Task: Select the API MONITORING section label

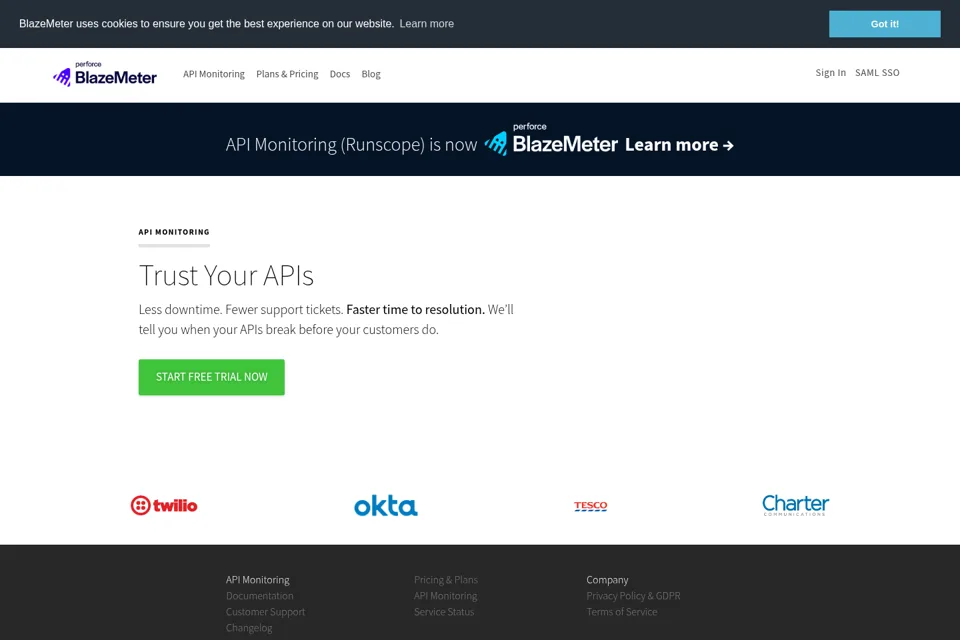Action: 174,232
